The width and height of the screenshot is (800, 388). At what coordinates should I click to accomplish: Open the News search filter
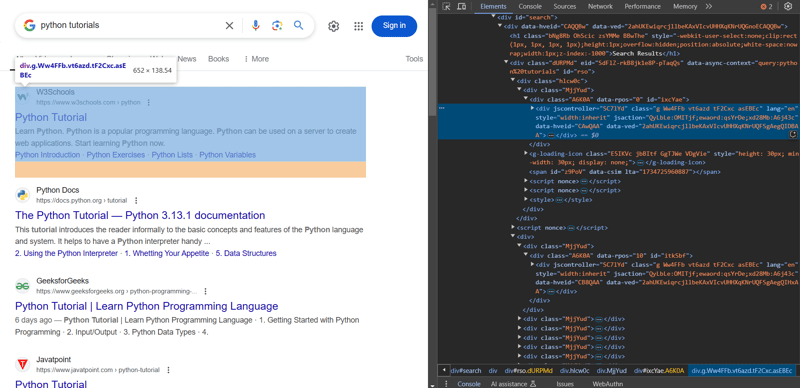point(187,59)
